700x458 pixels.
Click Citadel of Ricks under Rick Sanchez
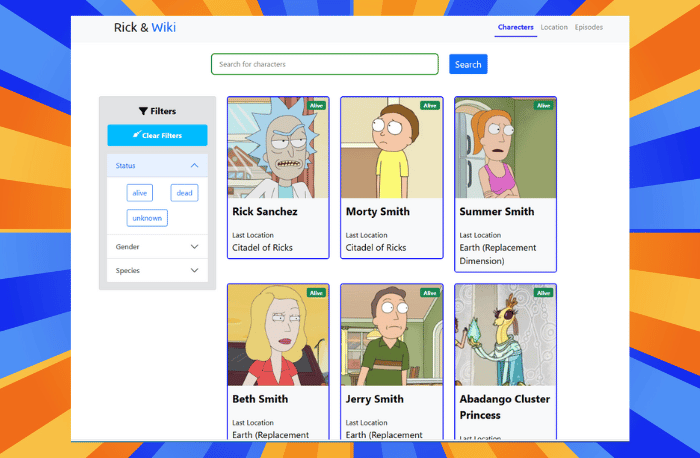tap(262, 248)
